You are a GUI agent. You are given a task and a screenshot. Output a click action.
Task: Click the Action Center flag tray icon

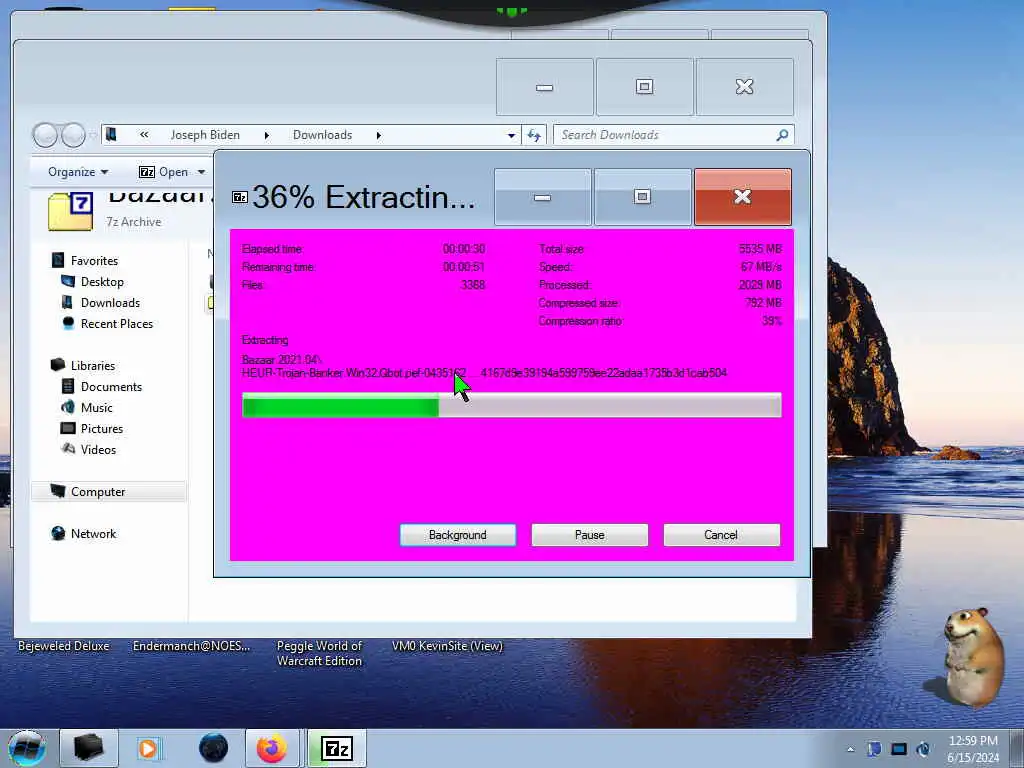pos(874,749)
